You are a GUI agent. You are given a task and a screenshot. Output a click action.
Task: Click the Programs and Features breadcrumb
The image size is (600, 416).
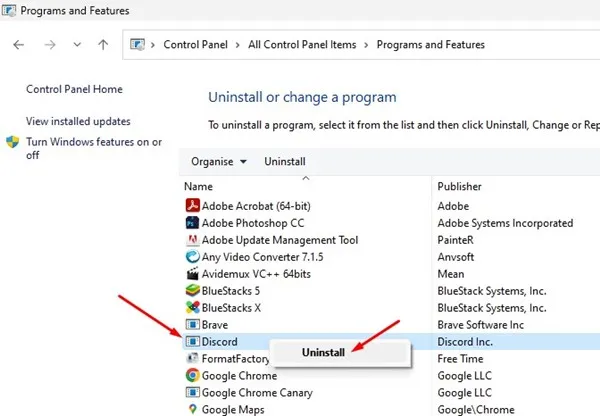(430, 44)
